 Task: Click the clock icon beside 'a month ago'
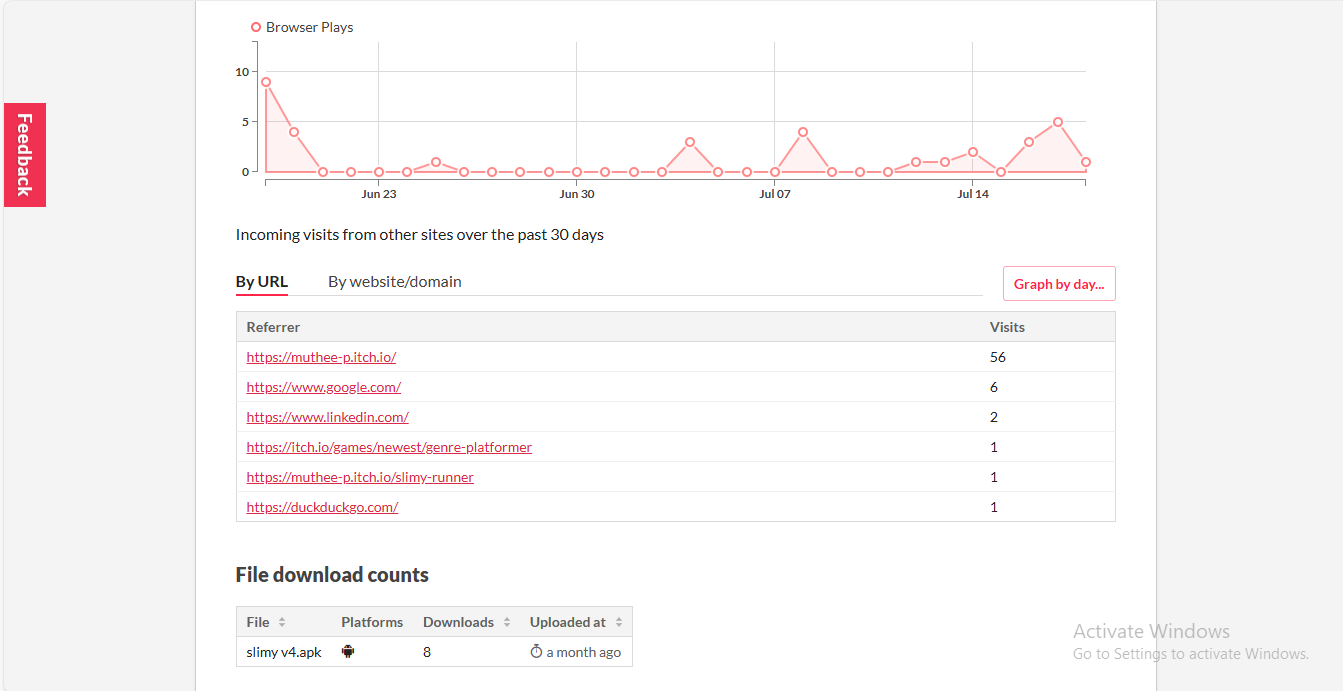click(536, 652)
